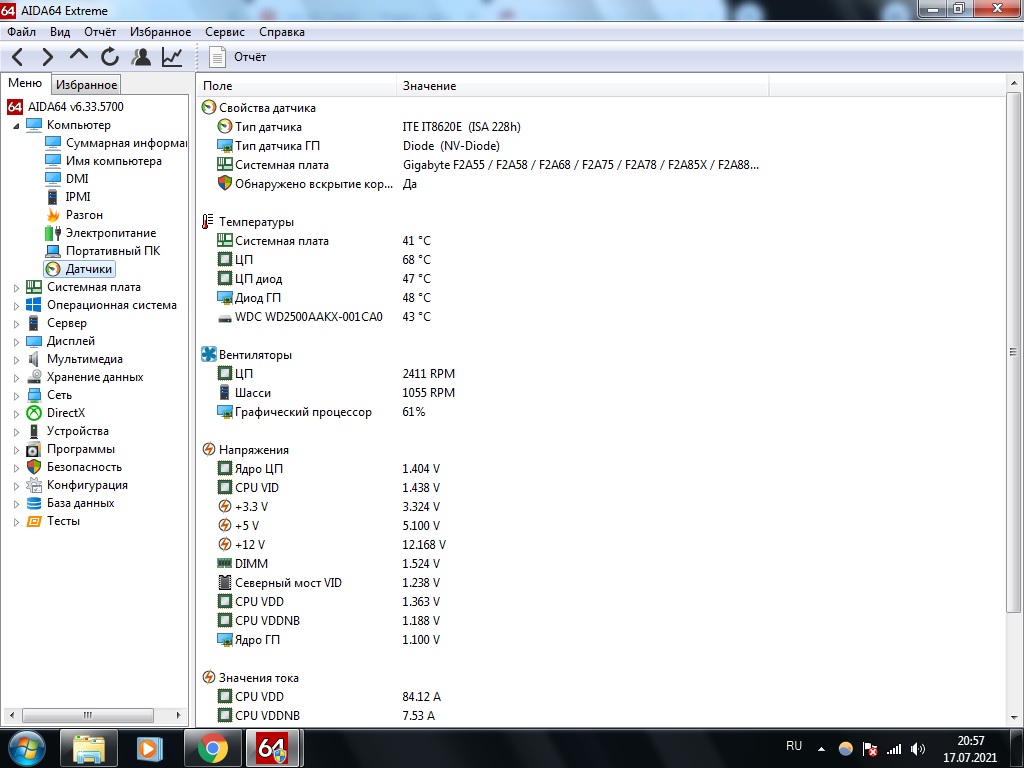Click the Электропитание battery icon
The width and height of the screenshot is (1024, 768).
(x=53, y=232)
